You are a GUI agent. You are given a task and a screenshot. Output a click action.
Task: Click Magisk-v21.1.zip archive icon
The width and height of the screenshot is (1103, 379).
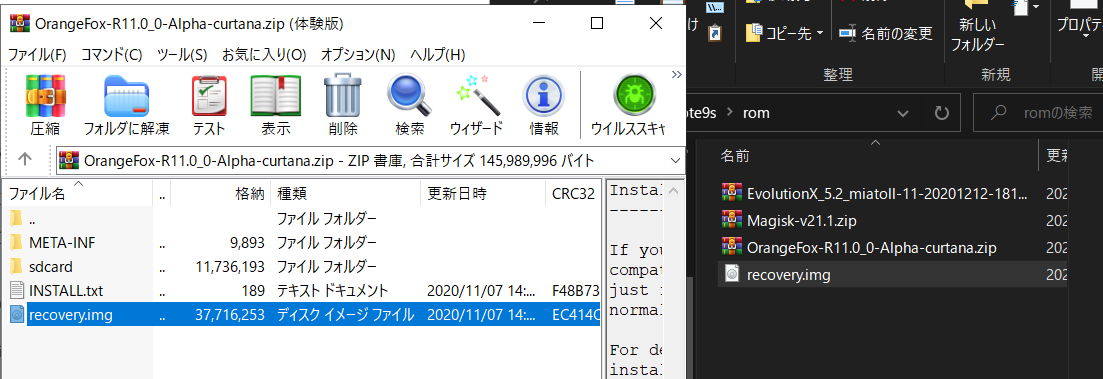732,220
